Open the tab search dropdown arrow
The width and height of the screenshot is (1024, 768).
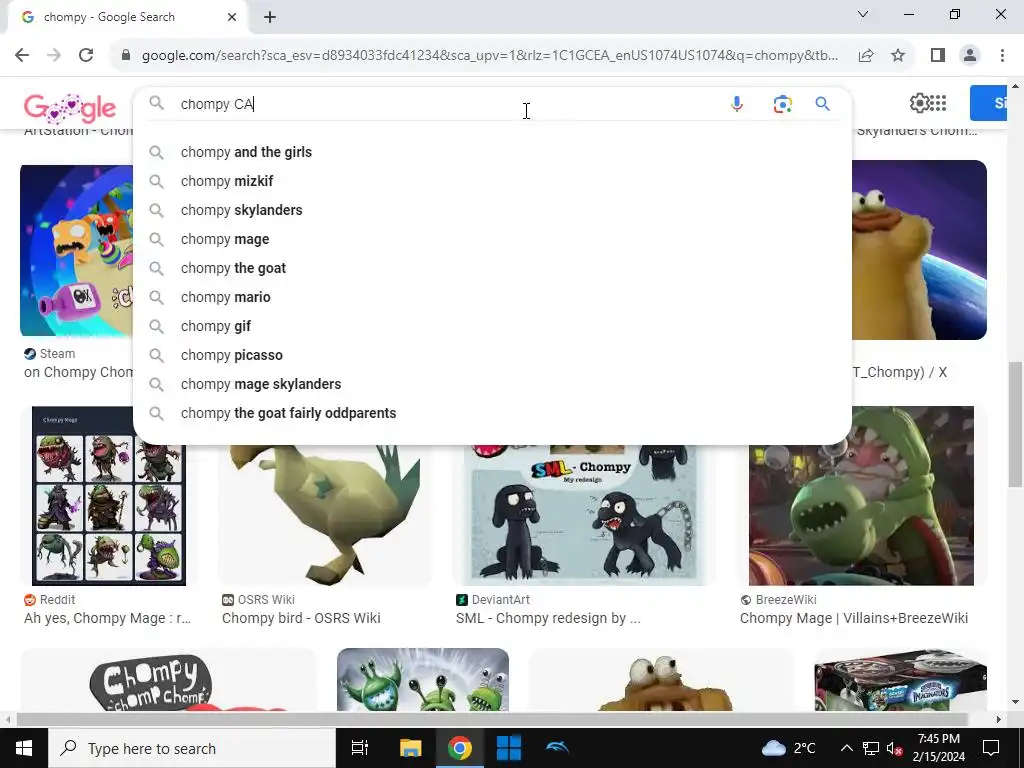[x=863, y=14]
